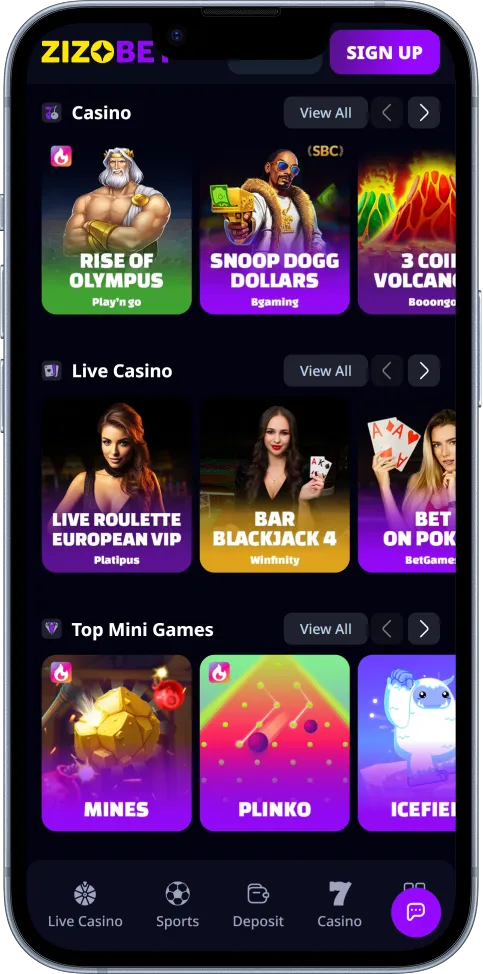This screenshot has height=974, width=483.
Task: Click View All for Casino section
Action: click(x=325, y=112)
